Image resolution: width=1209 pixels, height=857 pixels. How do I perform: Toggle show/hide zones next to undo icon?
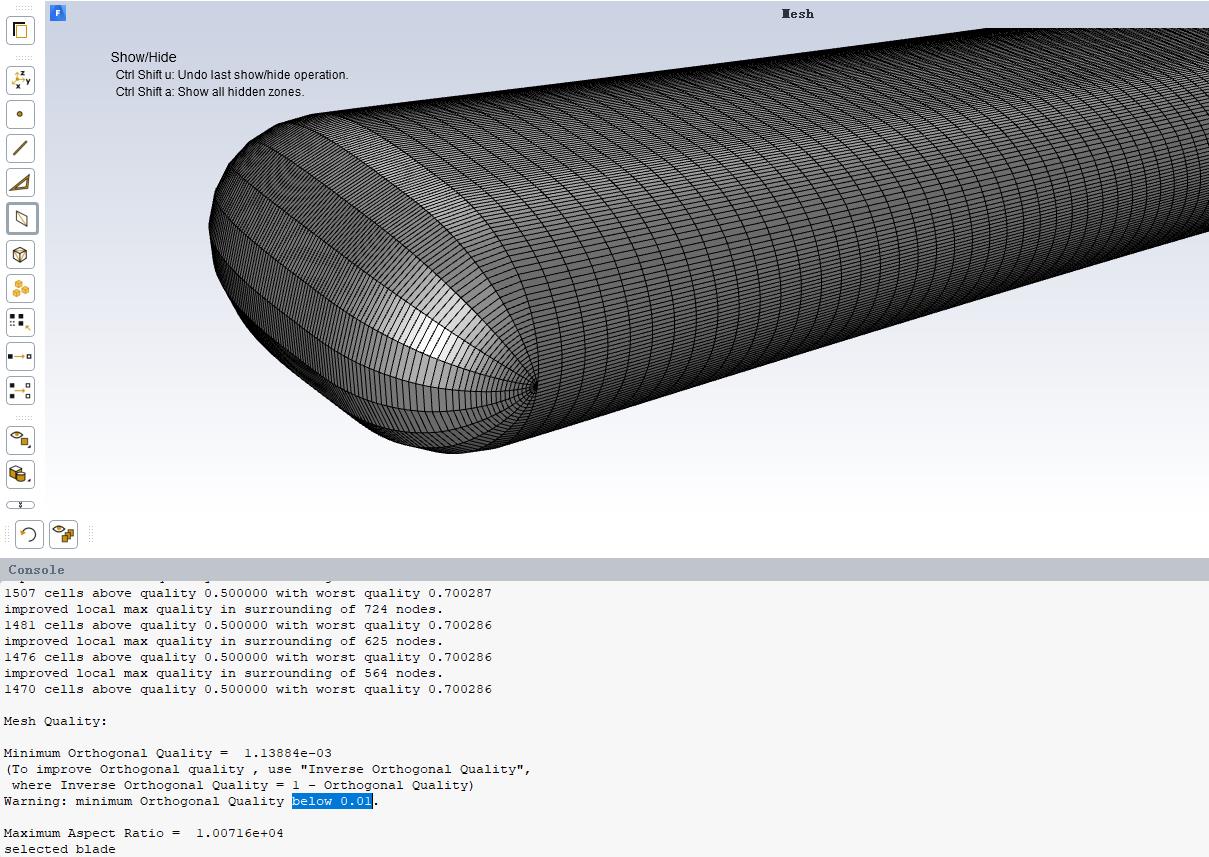(63, 534)
